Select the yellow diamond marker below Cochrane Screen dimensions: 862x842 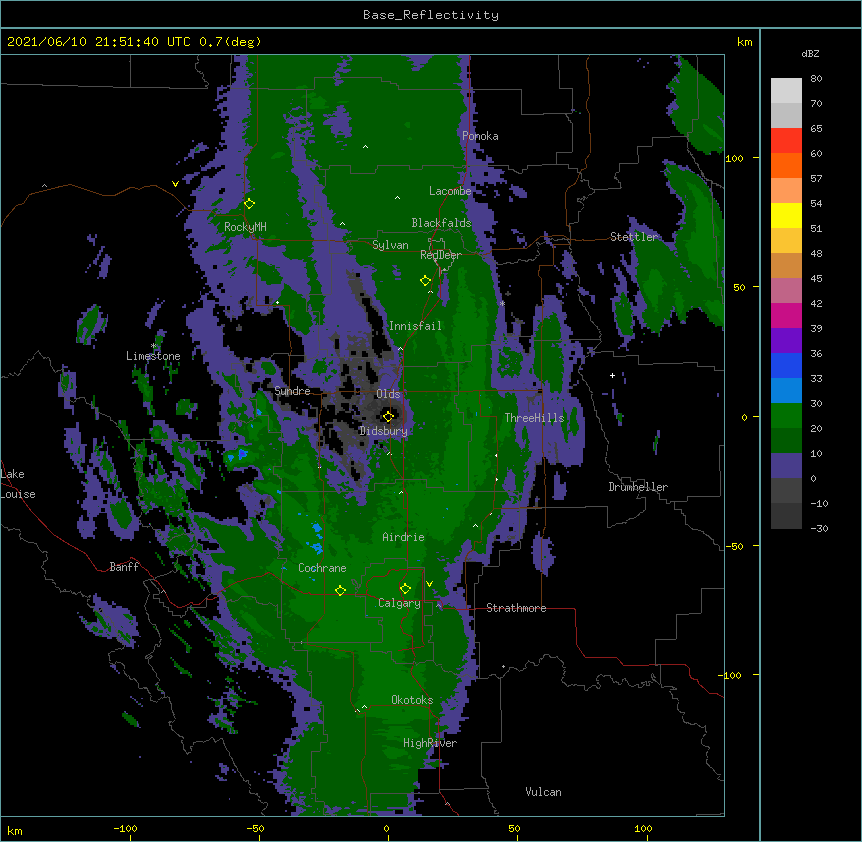340,590
